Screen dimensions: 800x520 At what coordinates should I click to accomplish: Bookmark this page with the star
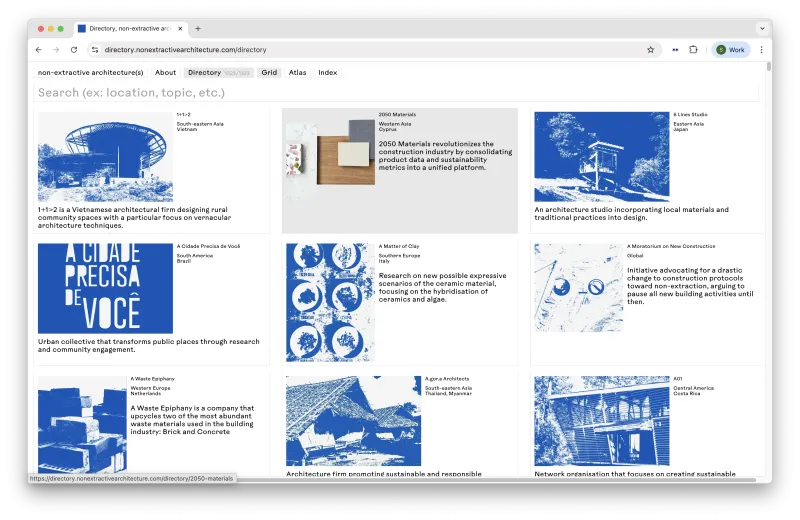coord(651,49)
